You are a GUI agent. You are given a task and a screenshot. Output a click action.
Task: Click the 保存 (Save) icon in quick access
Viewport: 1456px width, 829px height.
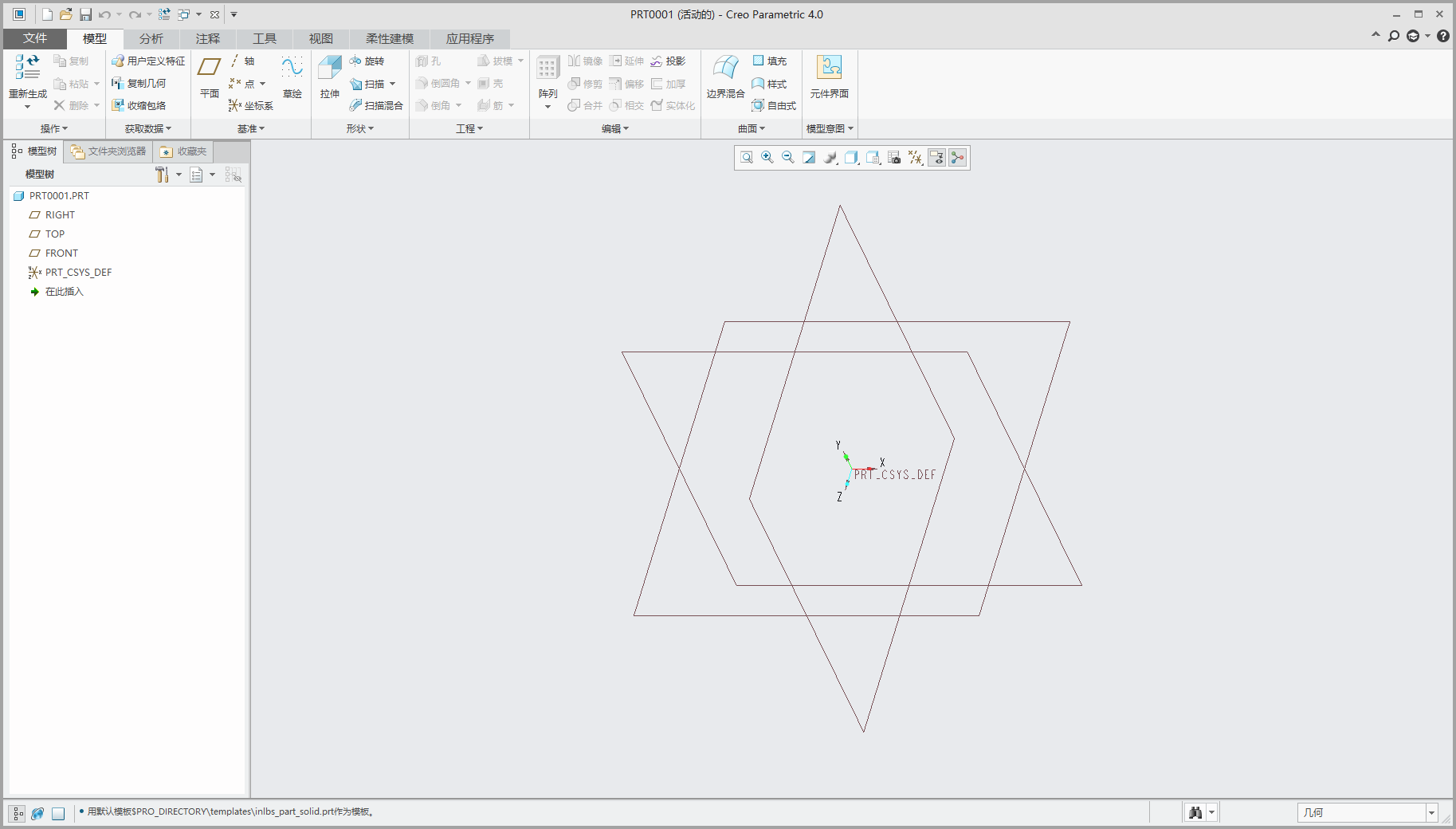[86, 14]
